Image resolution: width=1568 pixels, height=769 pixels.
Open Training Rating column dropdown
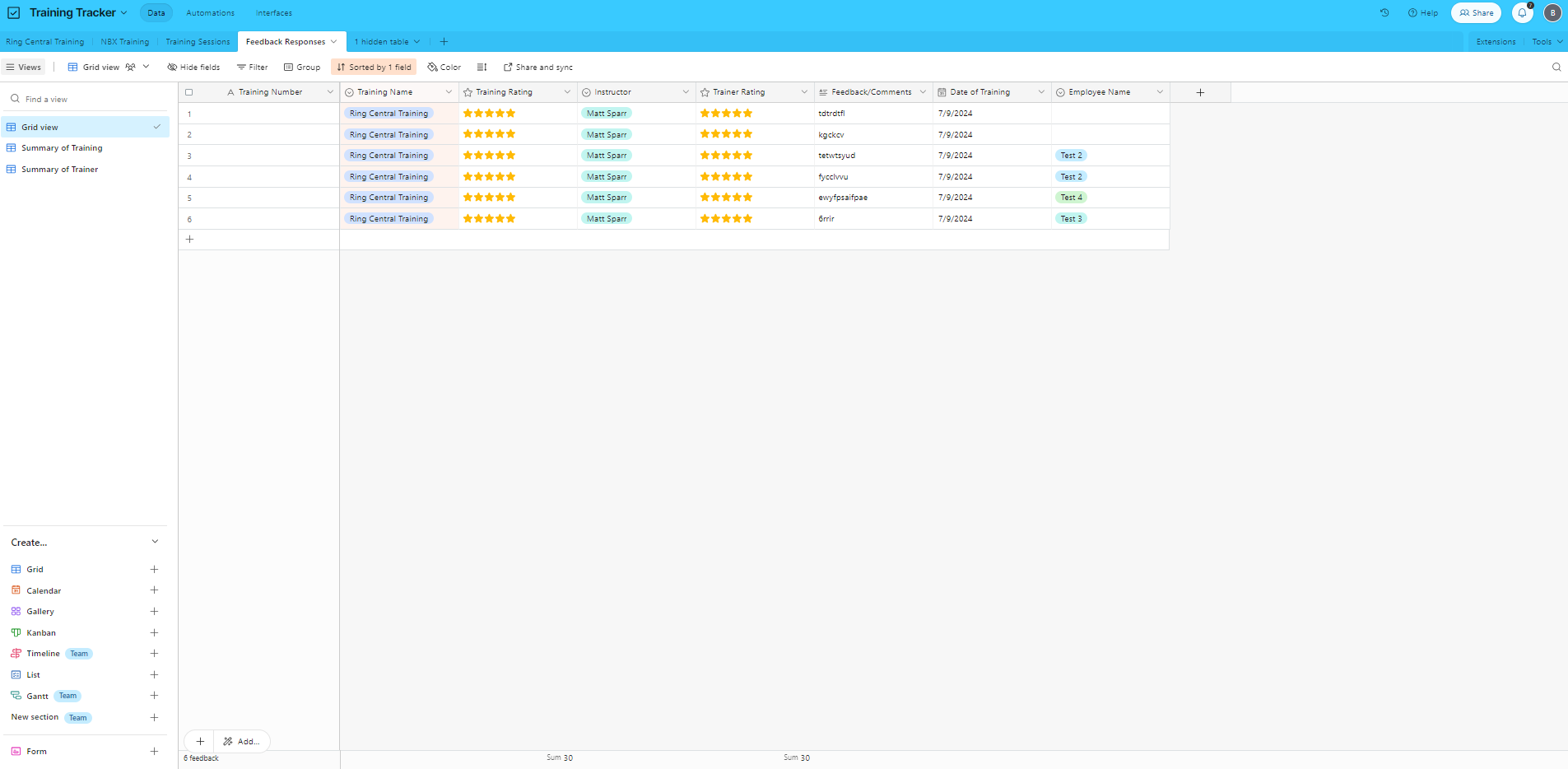567,92
